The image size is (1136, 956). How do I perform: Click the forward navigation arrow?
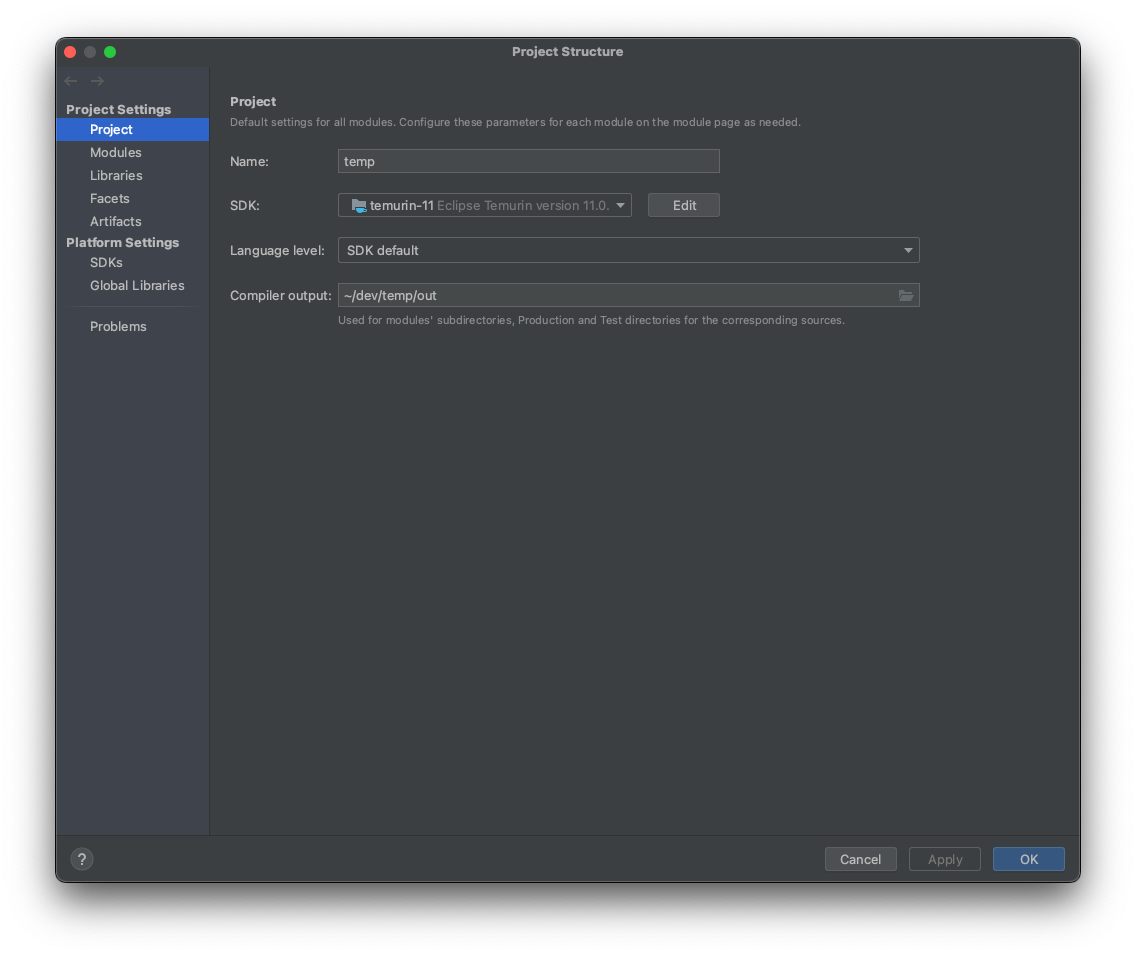pyautogui.click(x=97, y=81)
